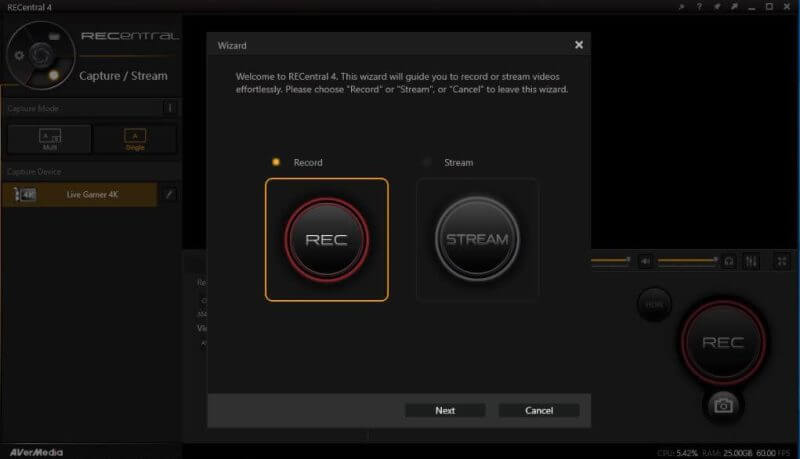Open settings gear on the RECentral mode wheel
This screenshot has height=459, width=800.
pos(19,56)
